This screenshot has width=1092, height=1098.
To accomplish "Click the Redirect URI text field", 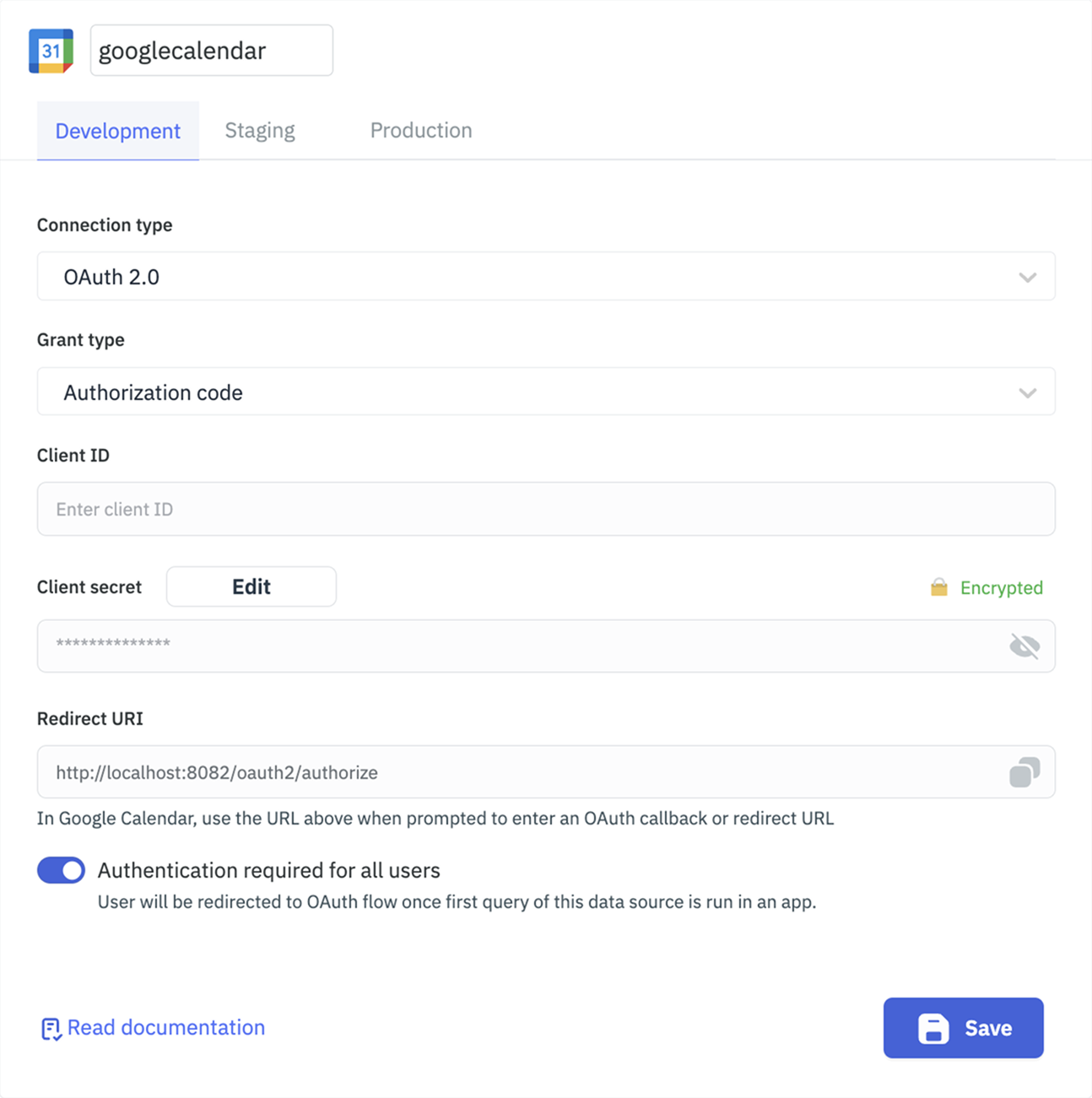I will click(523, 772).
